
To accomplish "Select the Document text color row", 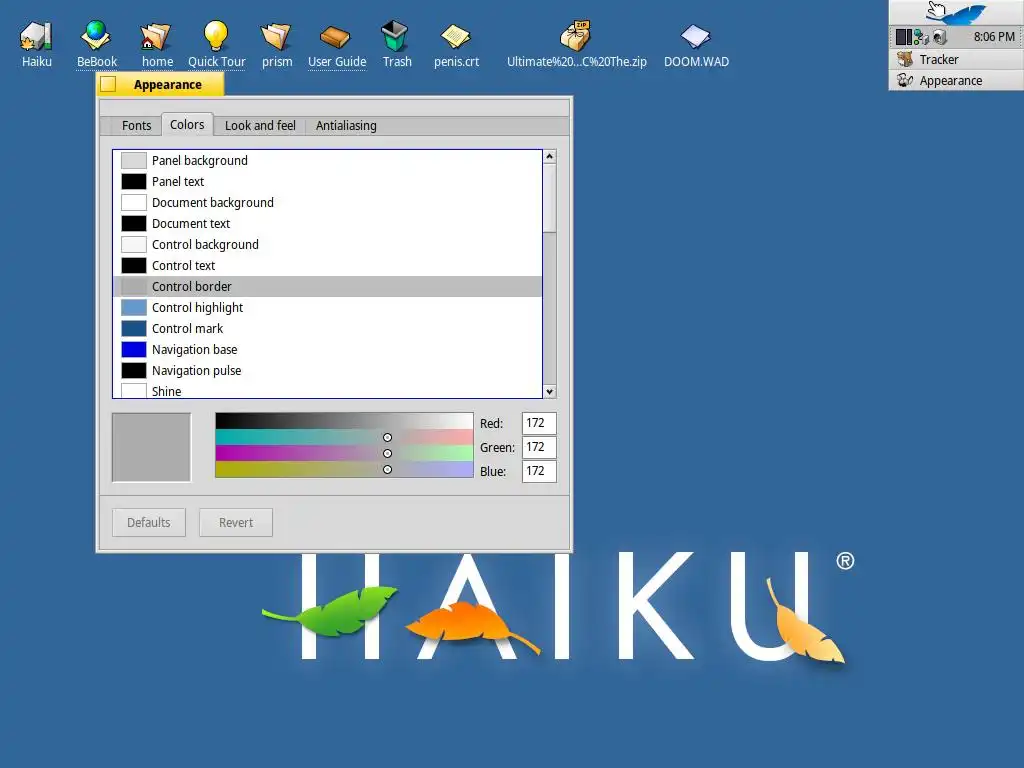I will (327, 223).
